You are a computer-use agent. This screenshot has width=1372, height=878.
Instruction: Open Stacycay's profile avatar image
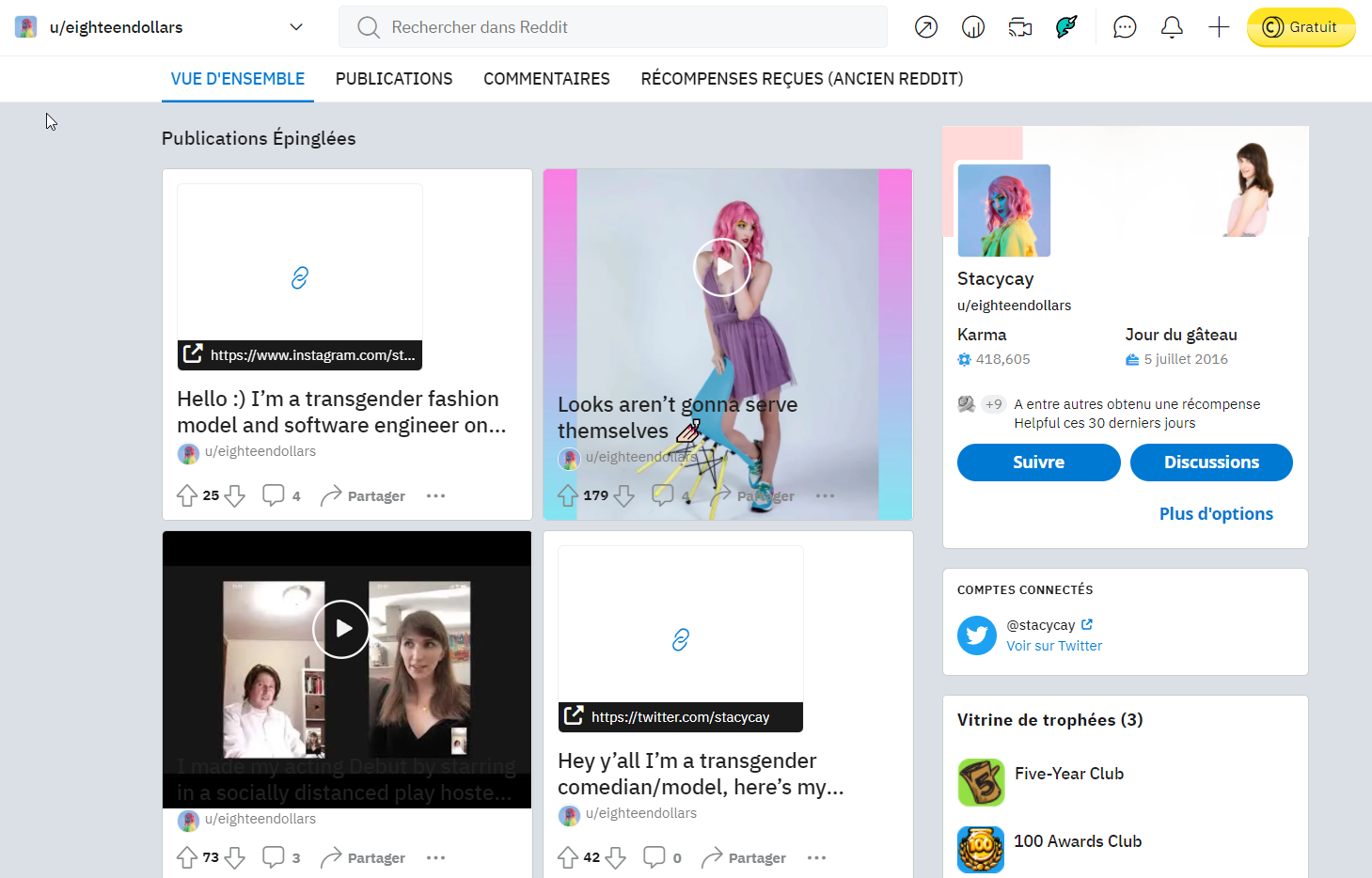(1004, 211)
